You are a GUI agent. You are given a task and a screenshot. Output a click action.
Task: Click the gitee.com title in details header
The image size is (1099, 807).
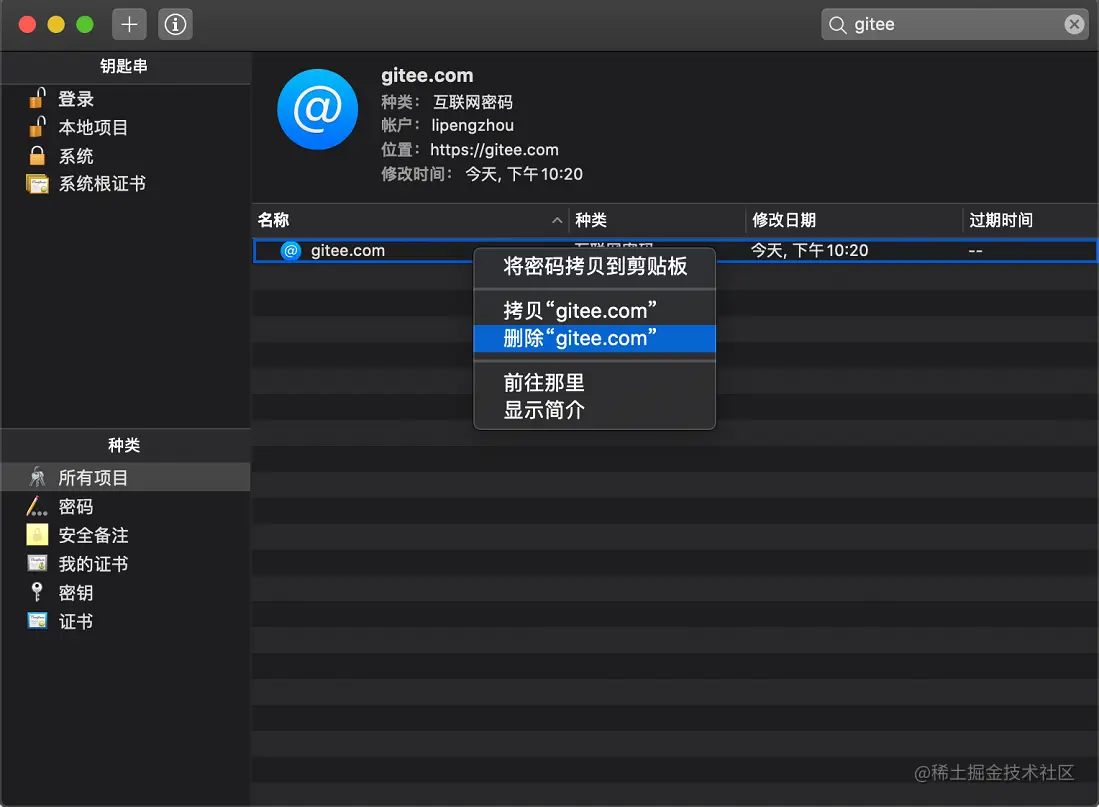427,75
